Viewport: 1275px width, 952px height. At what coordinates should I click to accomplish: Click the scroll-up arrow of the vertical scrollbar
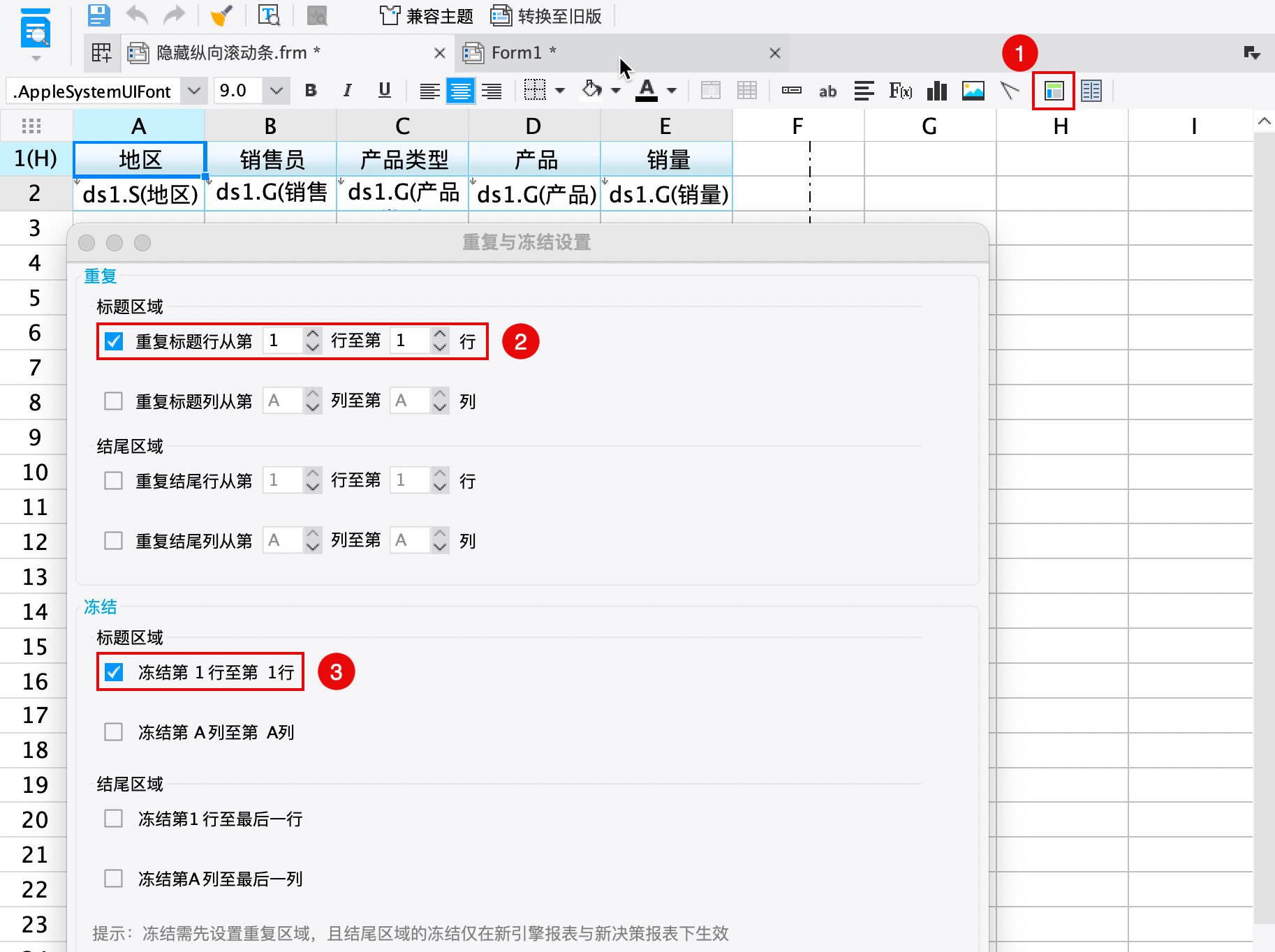(1264, 121)
